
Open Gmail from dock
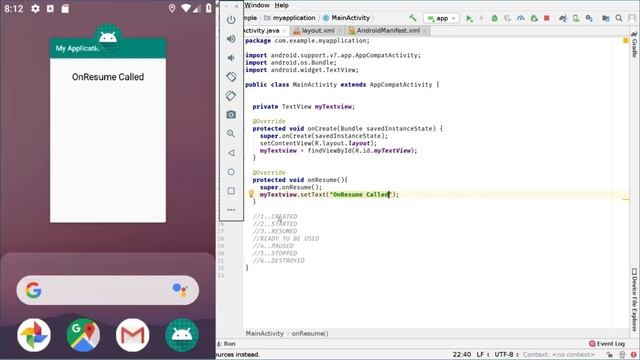coord(133,335)
